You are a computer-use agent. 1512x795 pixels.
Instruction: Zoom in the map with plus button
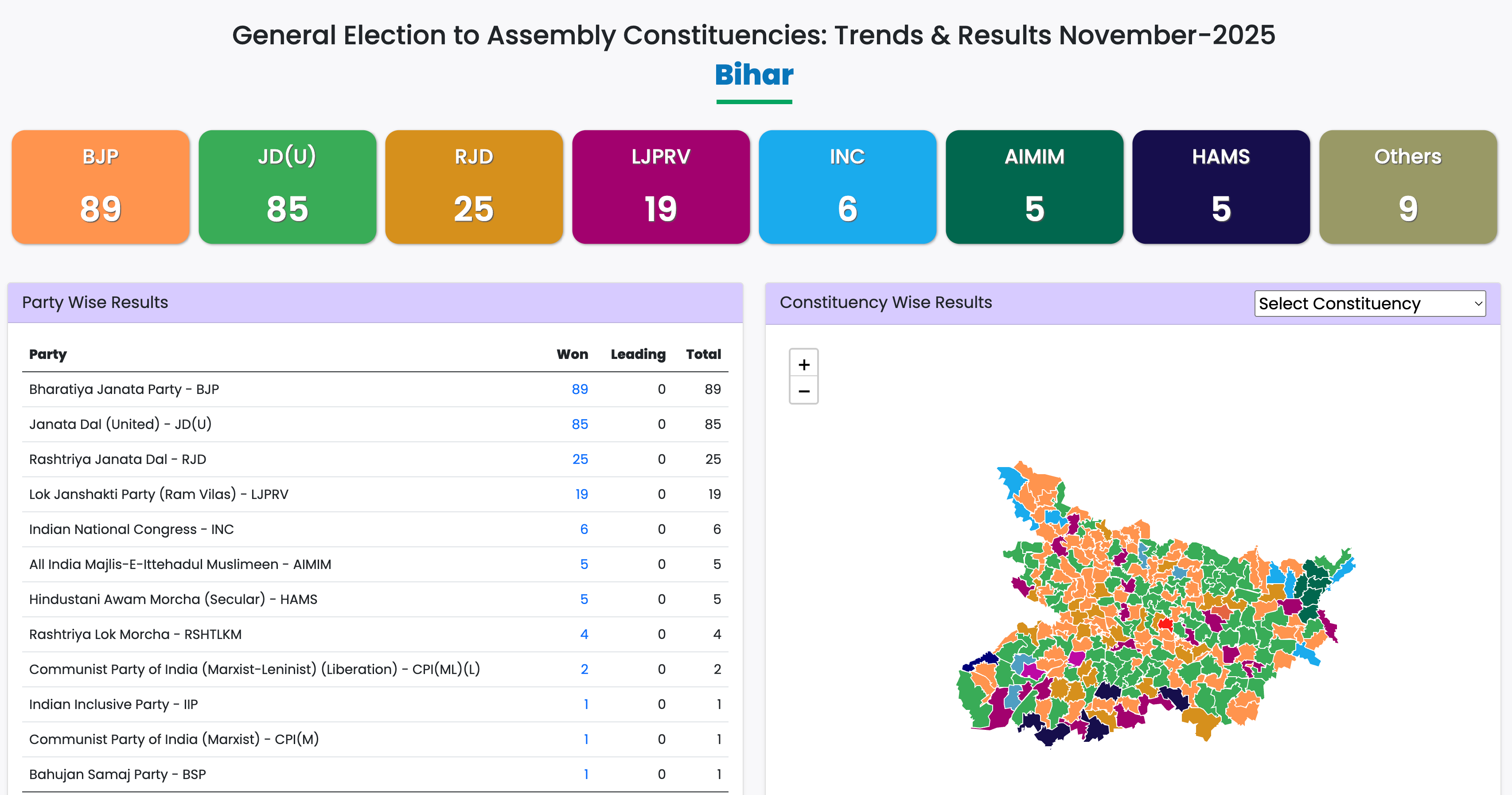tap(803, 364)
